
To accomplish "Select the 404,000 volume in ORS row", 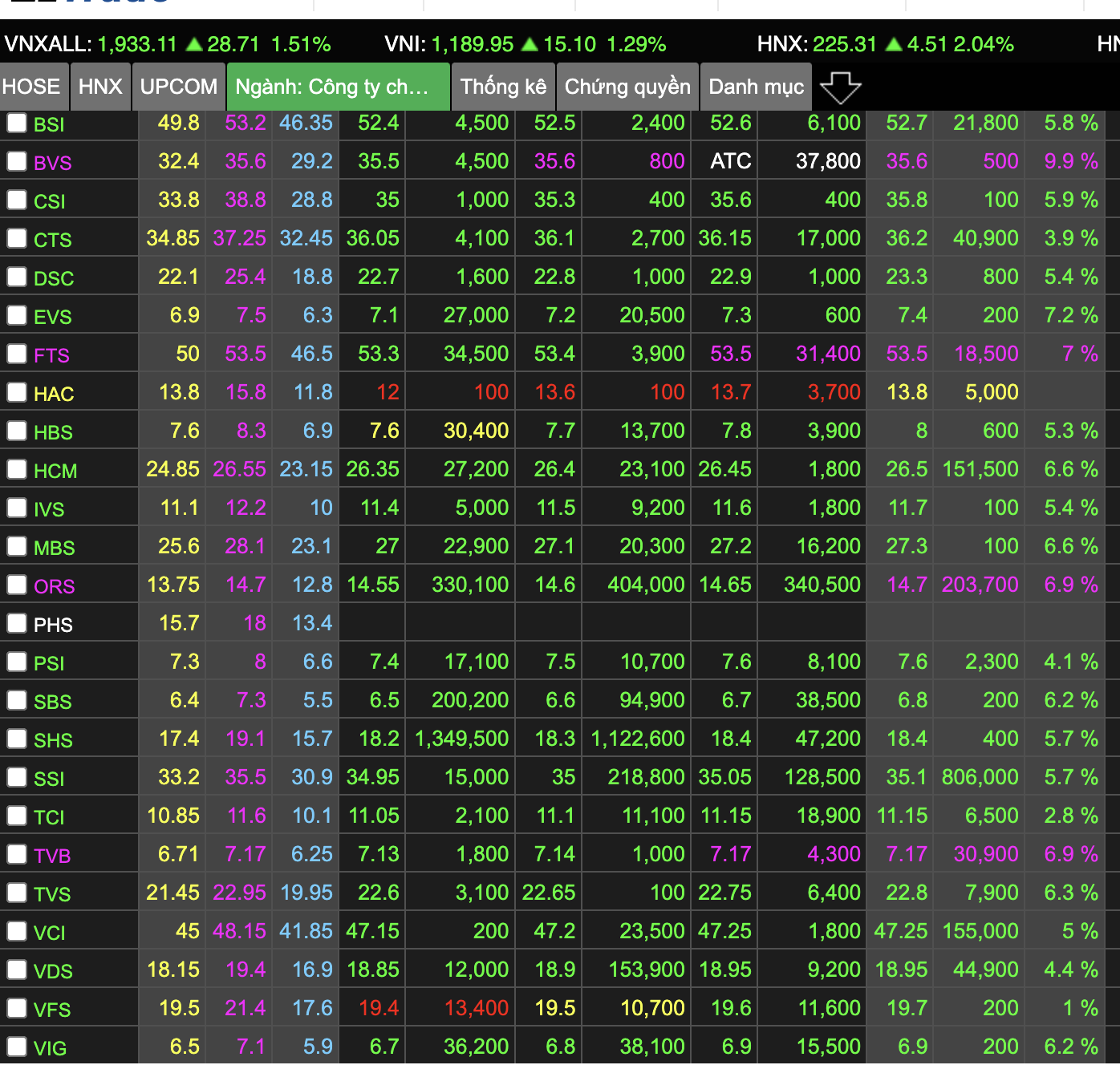I will (647, 585).
